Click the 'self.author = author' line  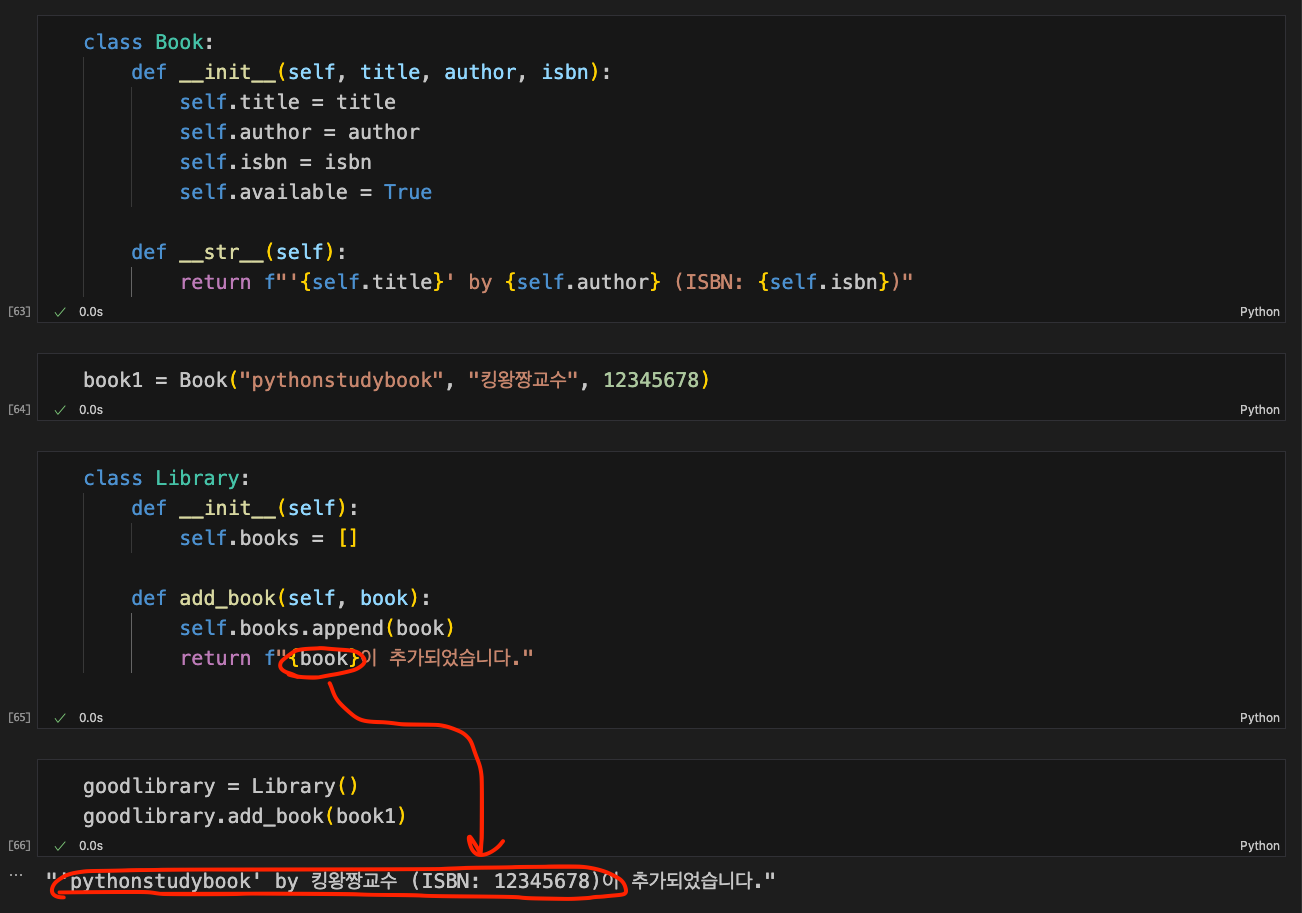(x=300, y=132)
